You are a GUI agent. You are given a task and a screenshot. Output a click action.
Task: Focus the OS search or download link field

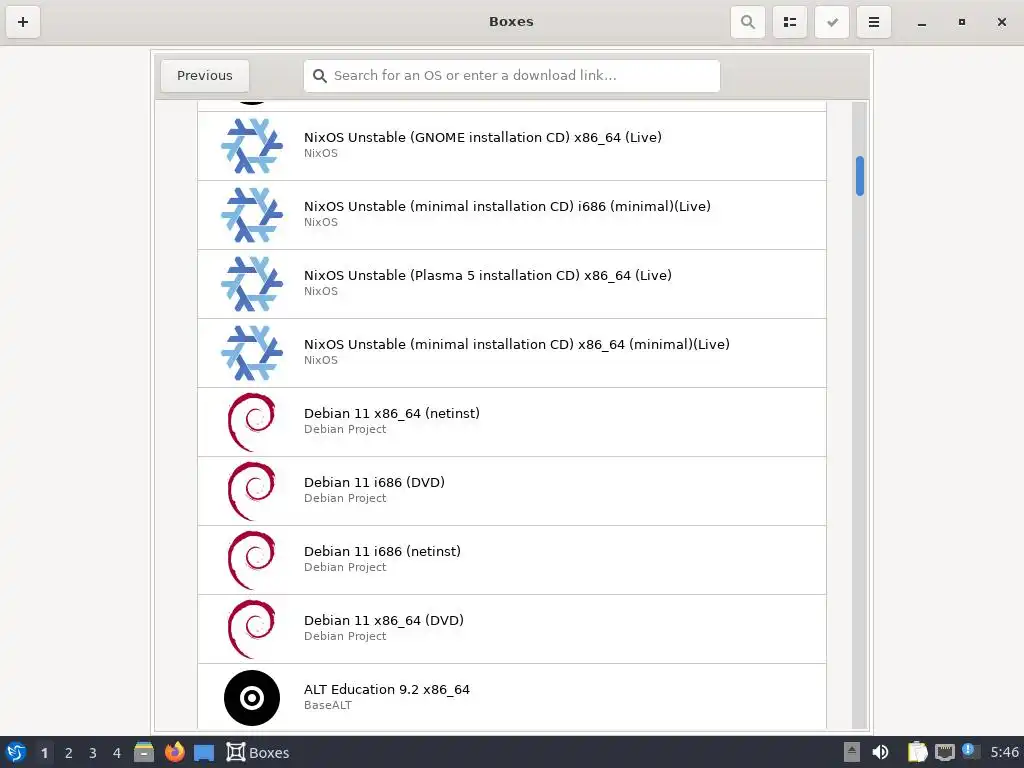[512, 76]
